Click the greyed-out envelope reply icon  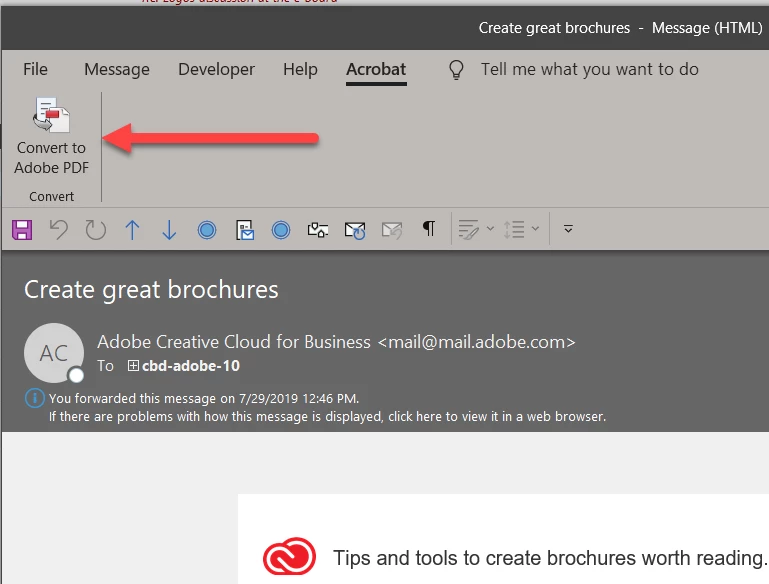point(392,229)
